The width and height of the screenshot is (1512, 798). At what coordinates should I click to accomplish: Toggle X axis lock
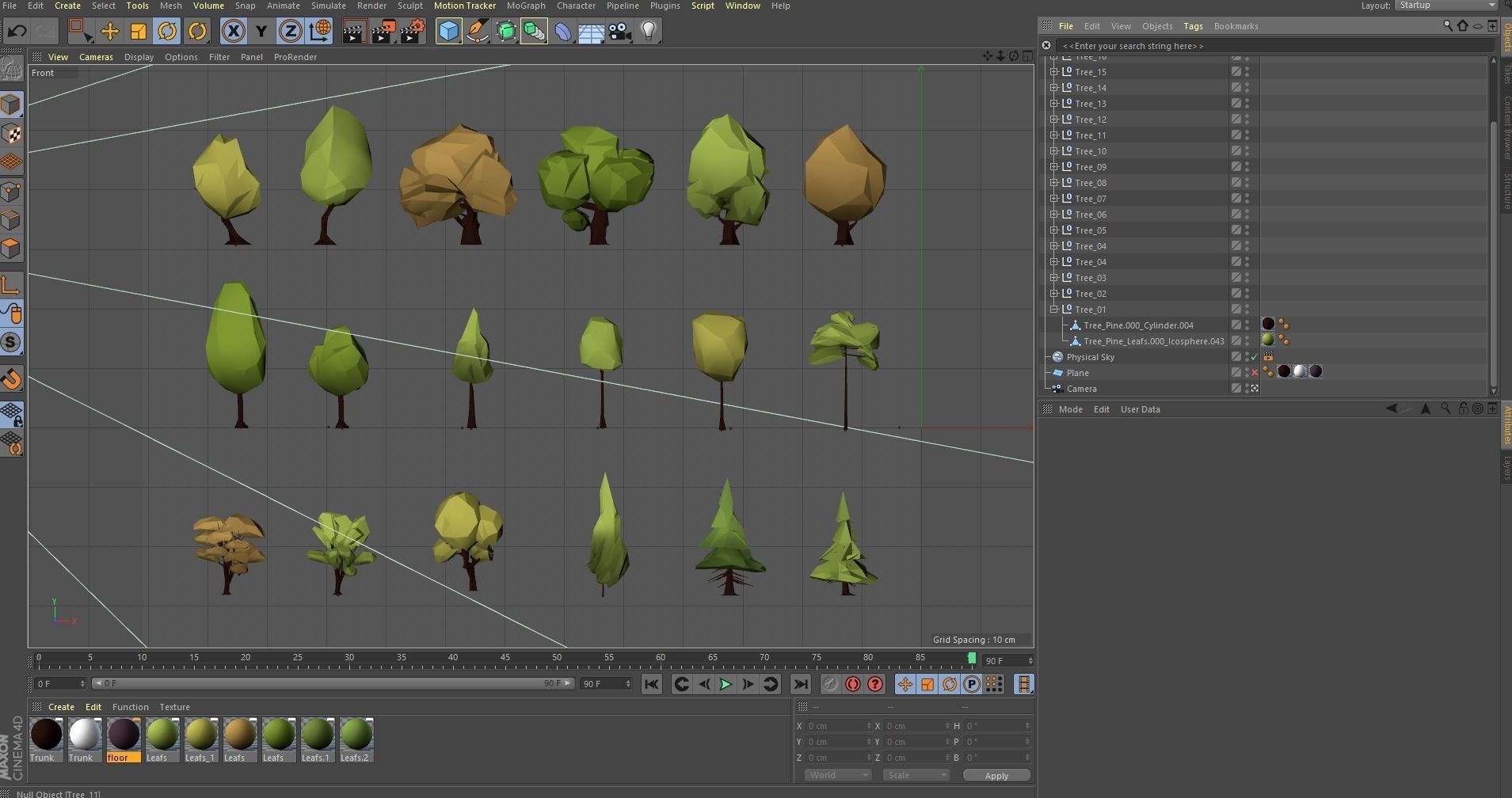click(233, 32)
